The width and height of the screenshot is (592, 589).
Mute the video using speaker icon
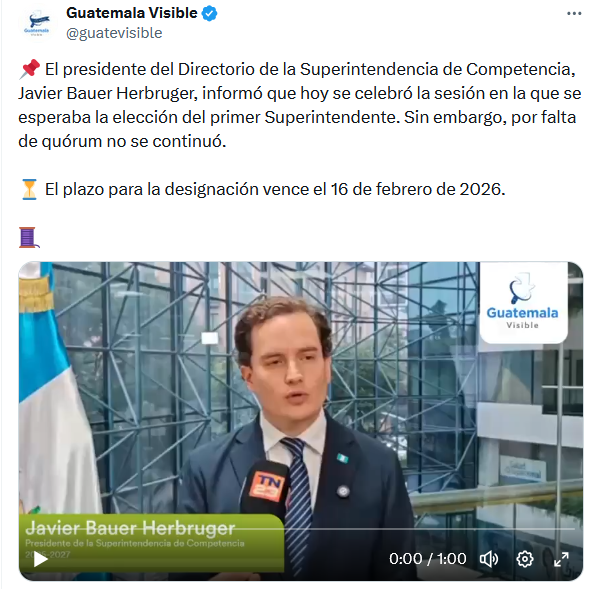[489, 559]
